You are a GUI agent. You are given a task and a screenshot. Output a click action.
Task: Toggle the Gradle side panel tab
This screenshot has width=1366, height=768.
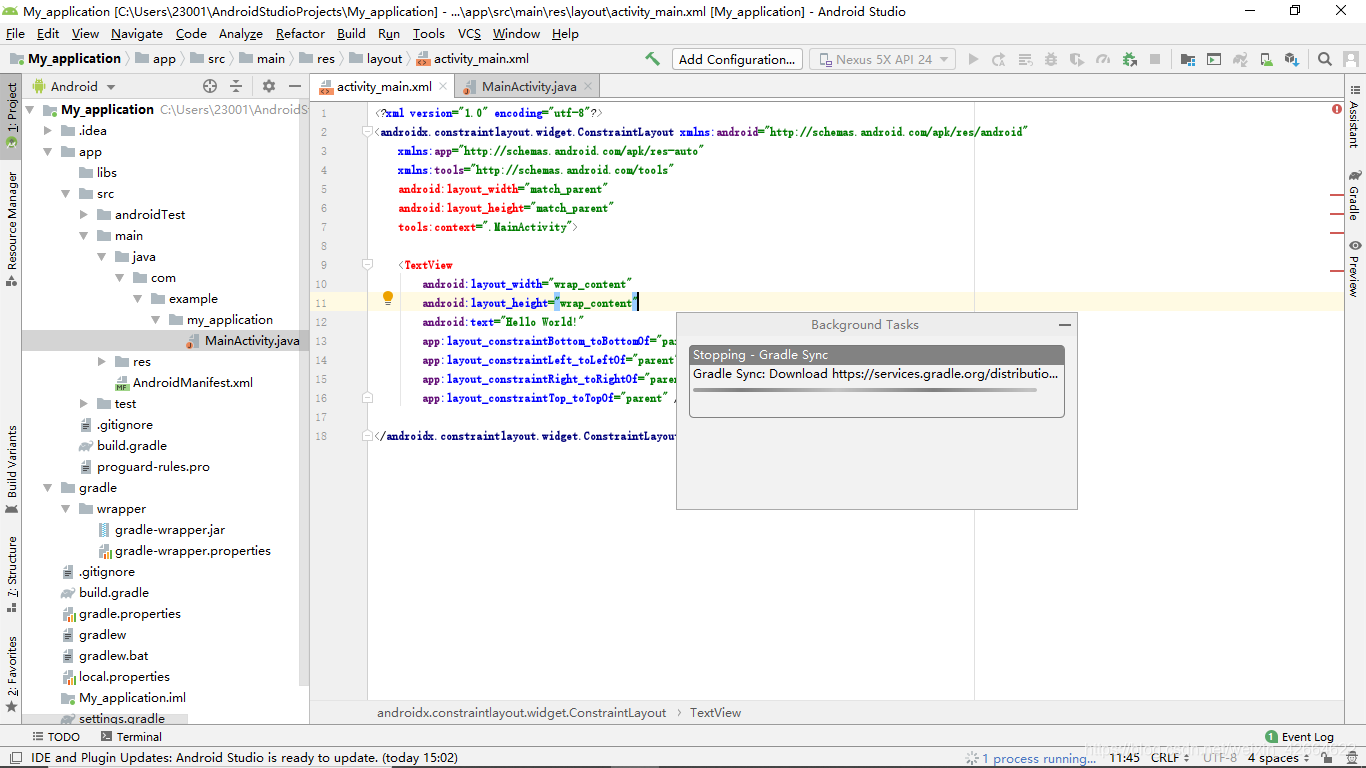(x=1354, y=195)
